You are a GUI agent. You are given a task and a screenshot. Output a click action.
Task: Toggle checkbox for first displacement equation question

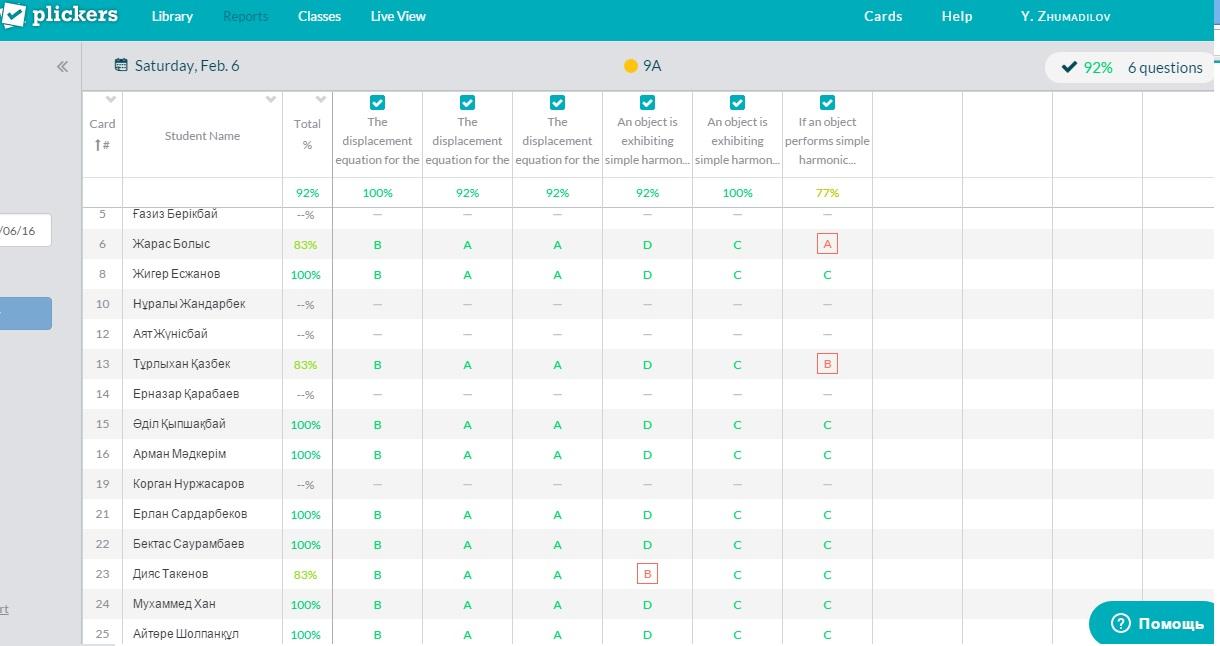point(377,102)
